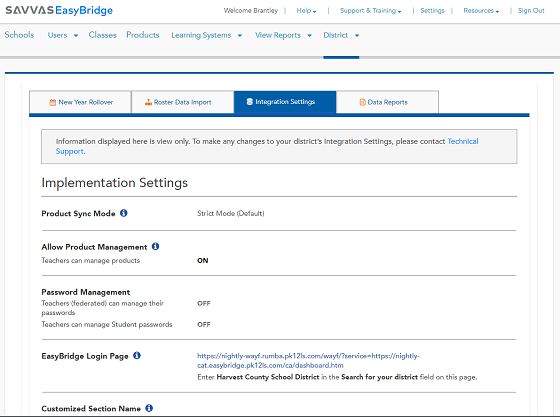Switch to Roster Data Import tab
Image resolution: width=560 pixels, height=417 pixels.
point(182,102)
